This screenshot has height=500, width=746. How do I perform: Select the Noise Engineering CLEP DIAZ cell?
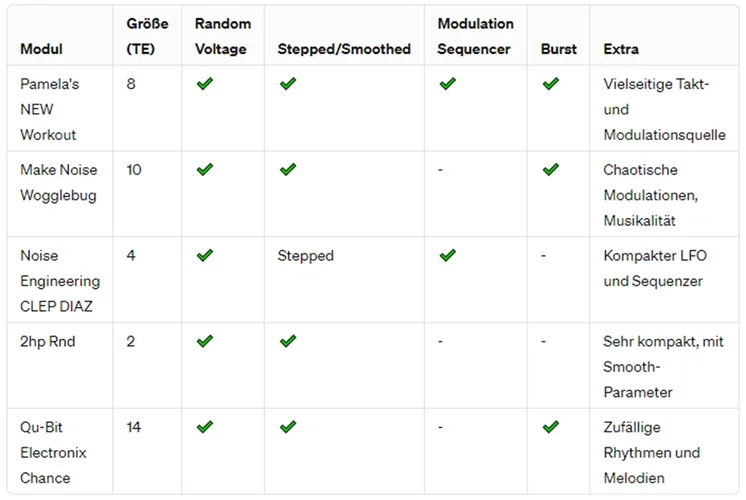click(60, 281)
